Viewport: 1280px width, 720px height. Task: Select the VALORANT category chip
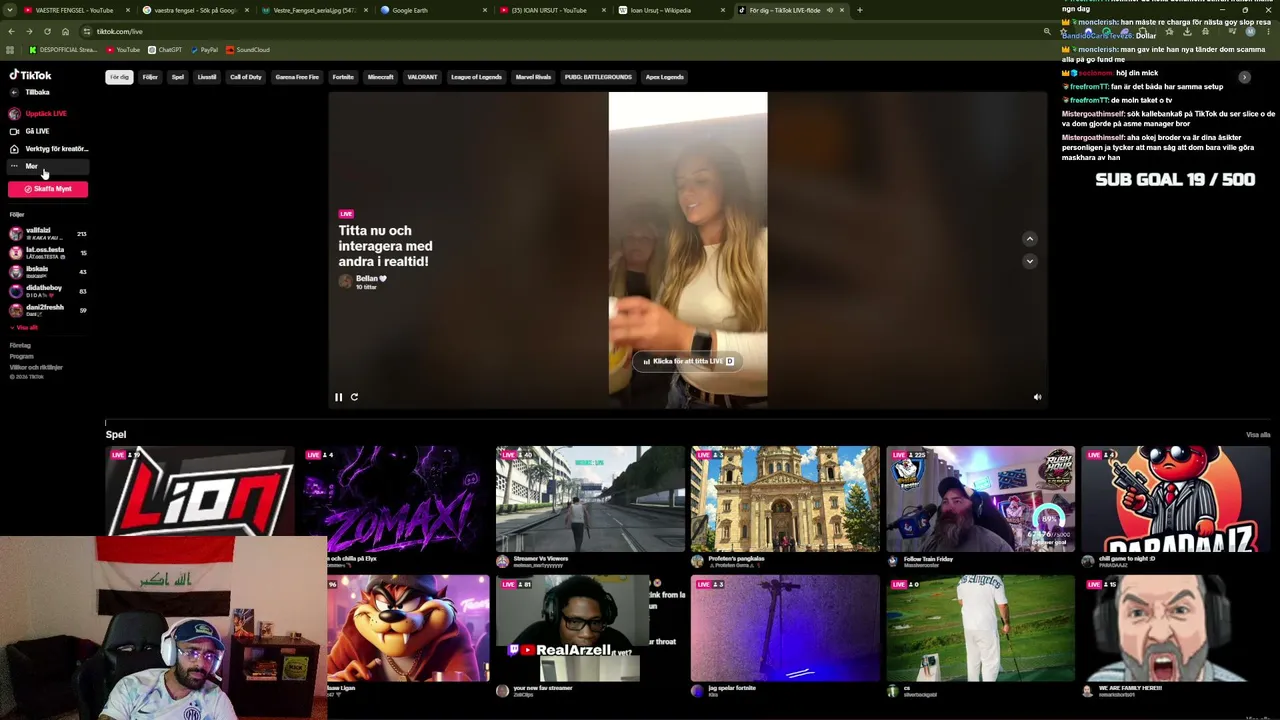point(422,77)
